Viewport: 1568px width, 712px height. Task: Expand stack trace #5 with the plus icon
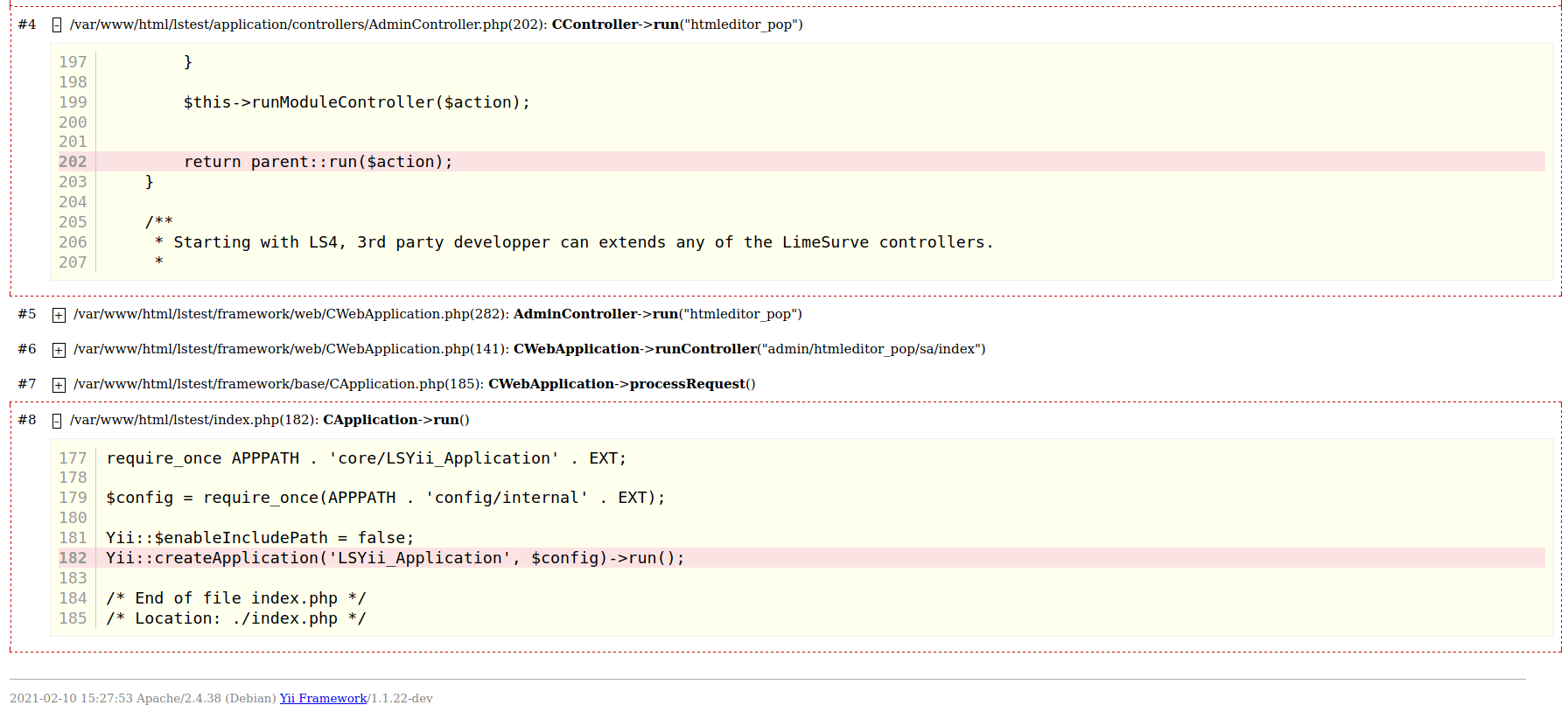pos(59,315)
